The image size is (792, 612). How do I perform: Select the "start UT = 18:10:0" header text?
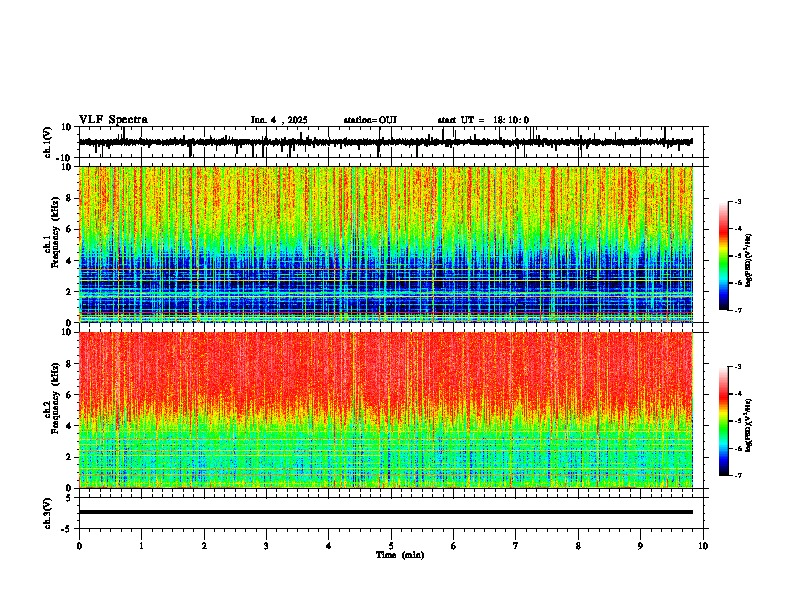pos(483,120)
